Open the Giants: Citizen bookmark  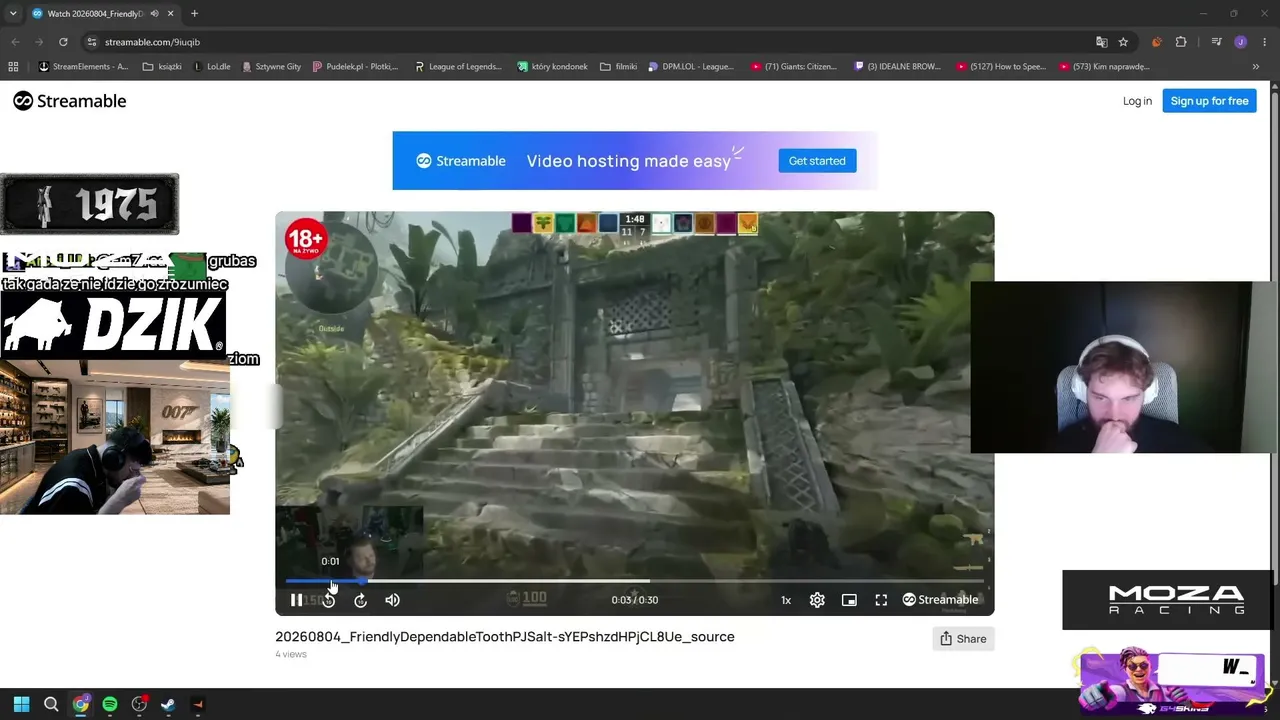794,67
